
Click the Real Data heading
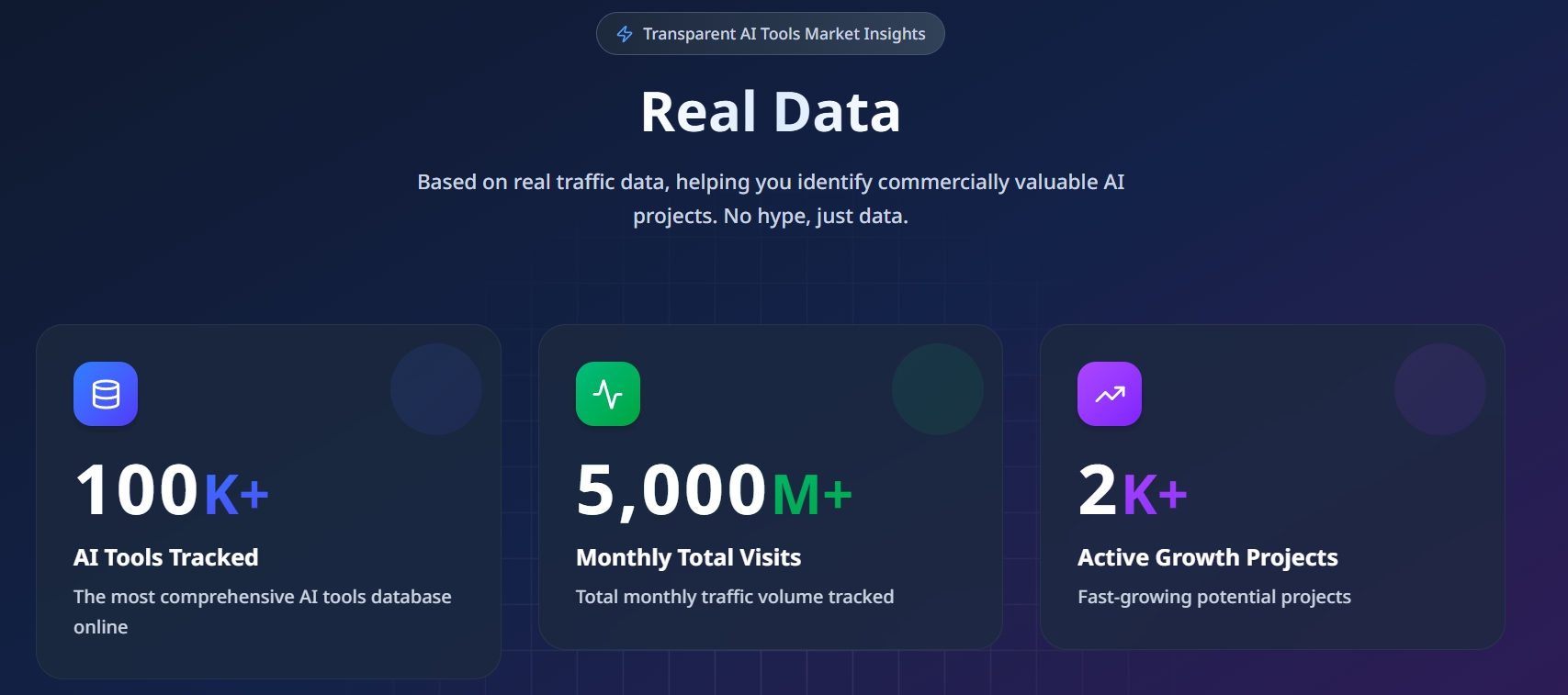click(x=770, y=112)
